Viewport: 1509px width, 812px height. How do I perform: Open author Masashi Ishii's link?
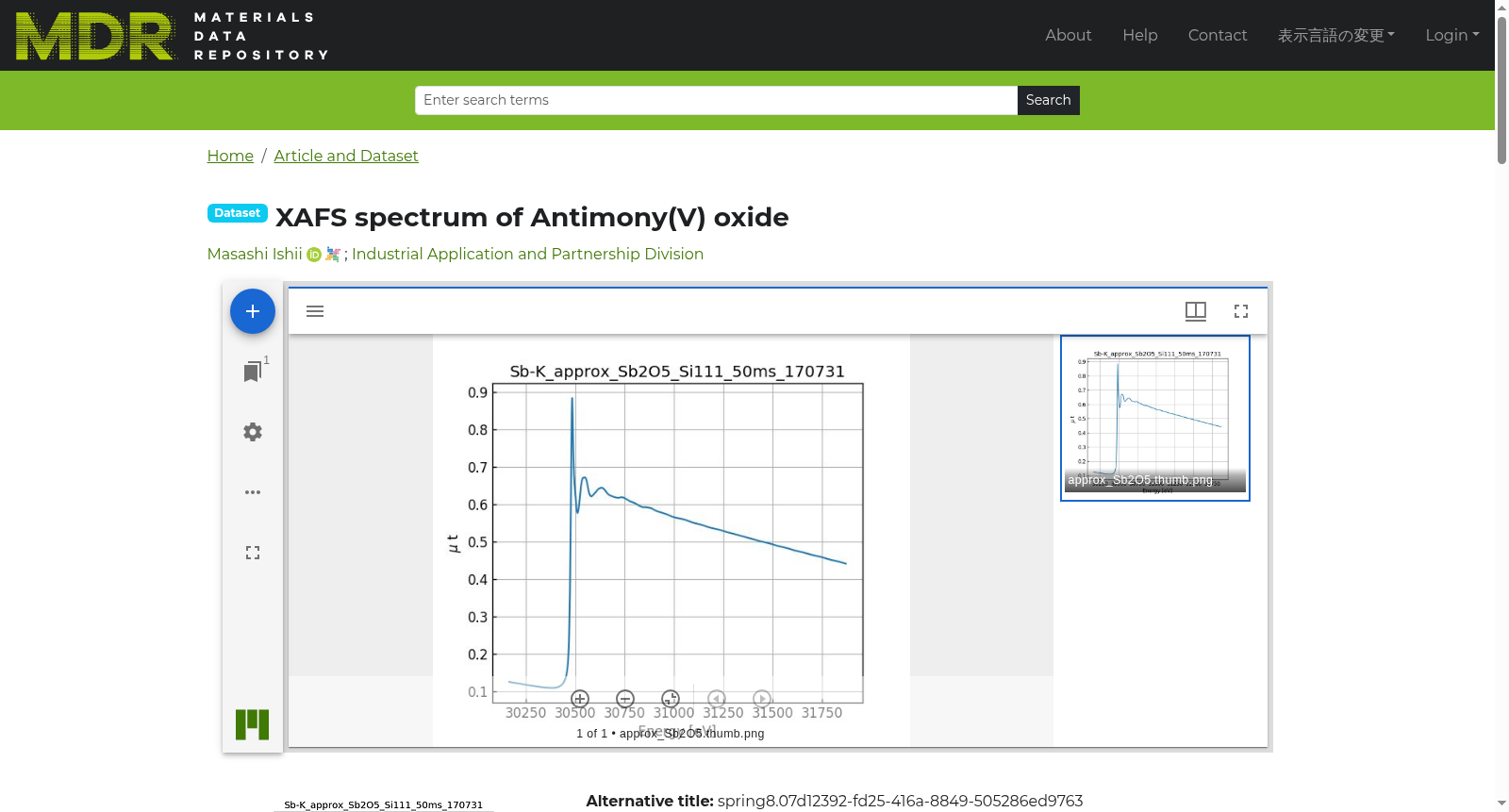tap(255, 254)
